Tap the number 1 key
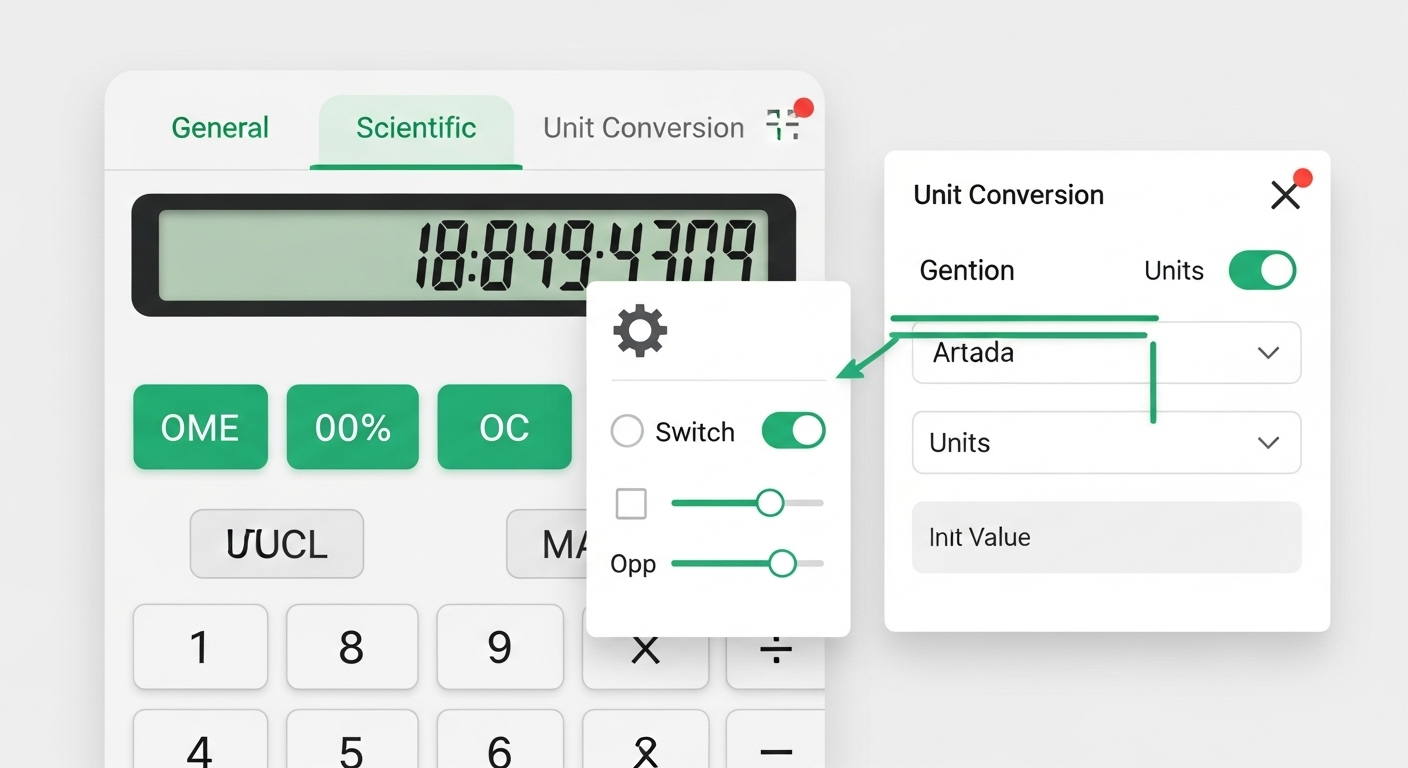The width and height of the screenshot is (1408, 768). 200,647
